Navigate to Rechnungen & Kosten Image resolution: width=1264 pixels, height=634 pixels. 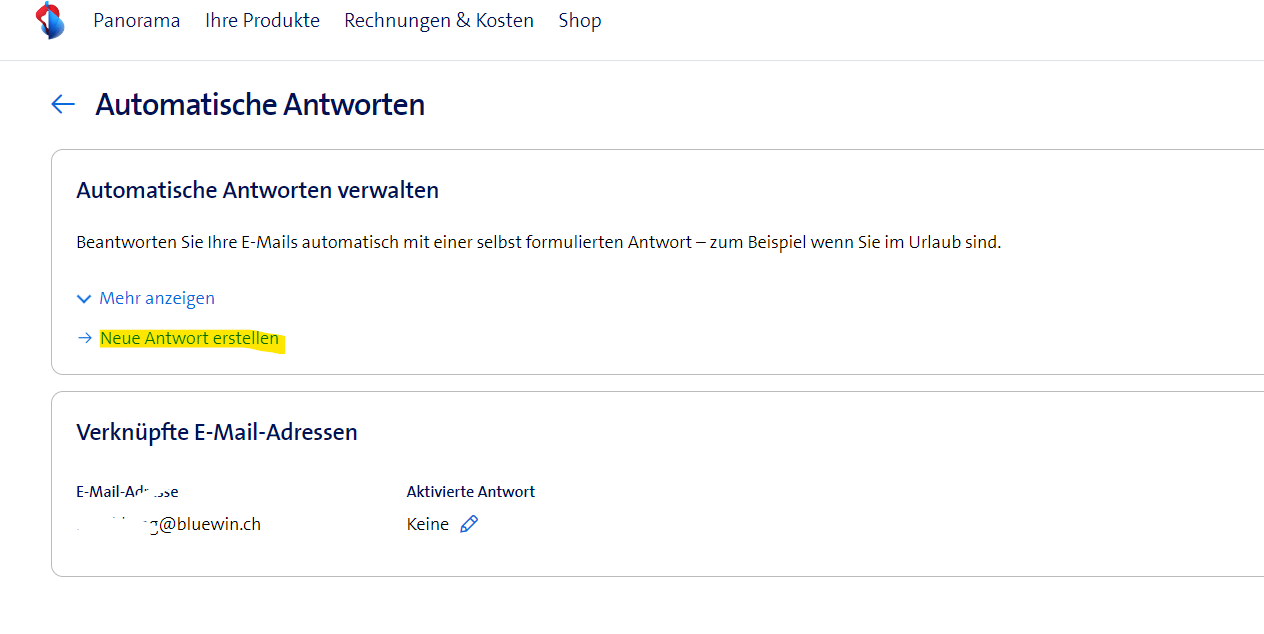pos(439,20)
